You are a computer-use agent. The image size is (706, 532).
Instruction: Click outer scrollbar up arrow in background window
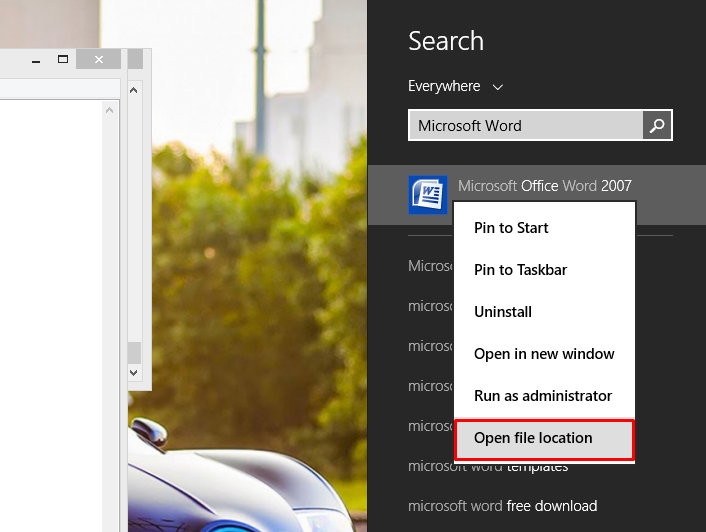(x=134, y=90)
